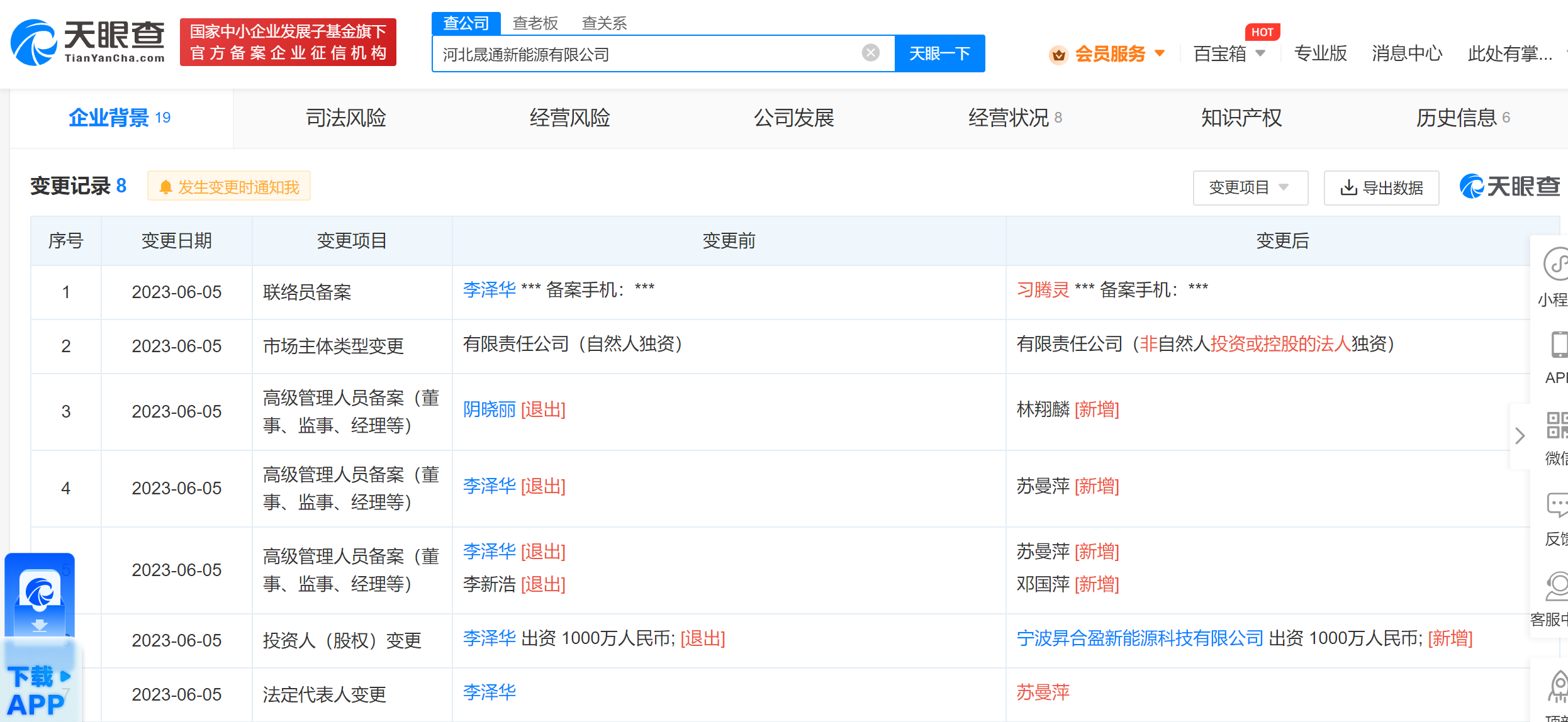Image resolution: width=1568 pixels, height=722 pixels.
Task: Clear the search box with the X icon
Action: click(x=870, y=53)
